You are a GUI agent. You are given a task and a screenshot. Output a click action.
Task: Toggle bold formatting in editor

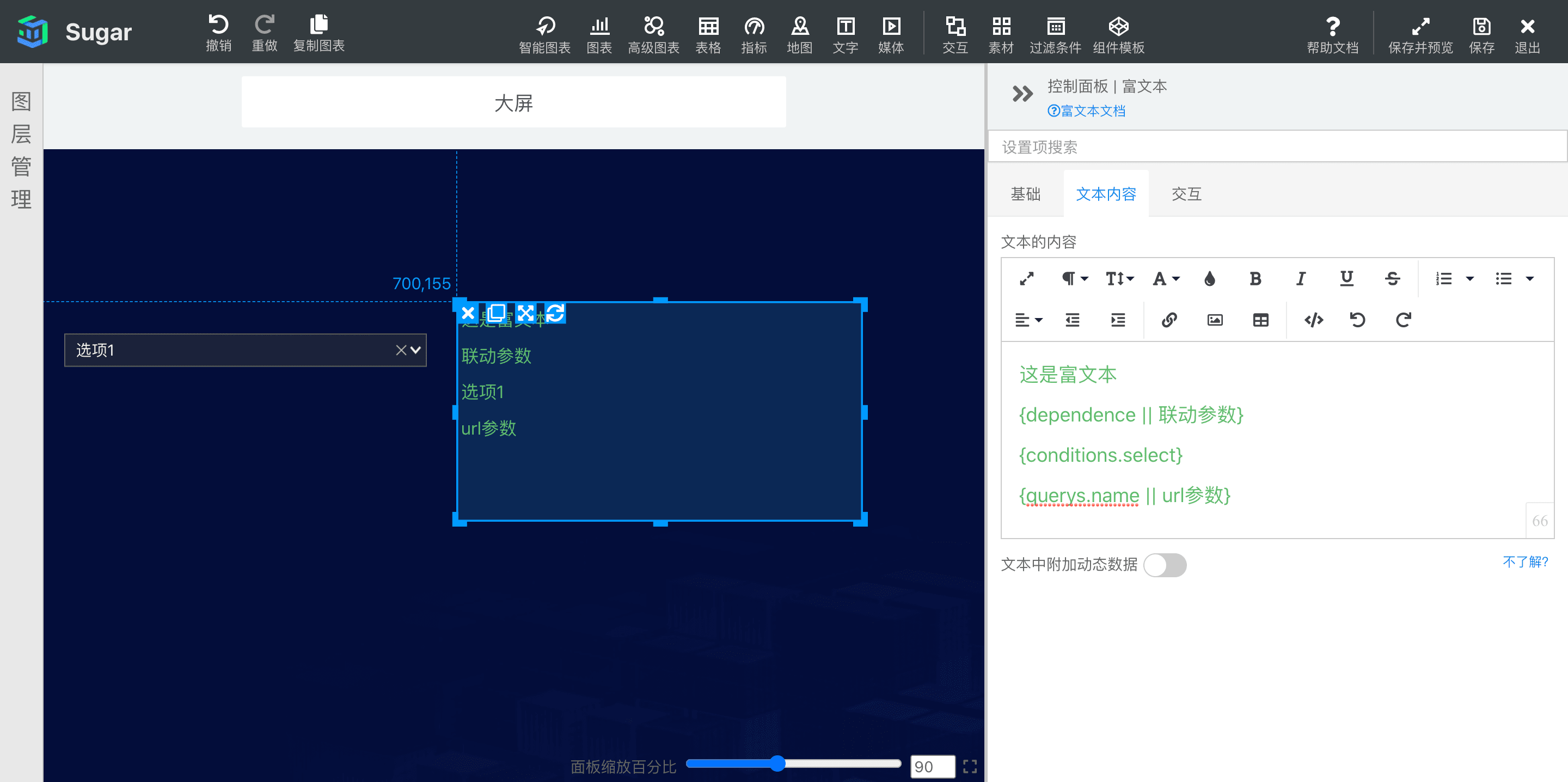(x=1255, y=278)
